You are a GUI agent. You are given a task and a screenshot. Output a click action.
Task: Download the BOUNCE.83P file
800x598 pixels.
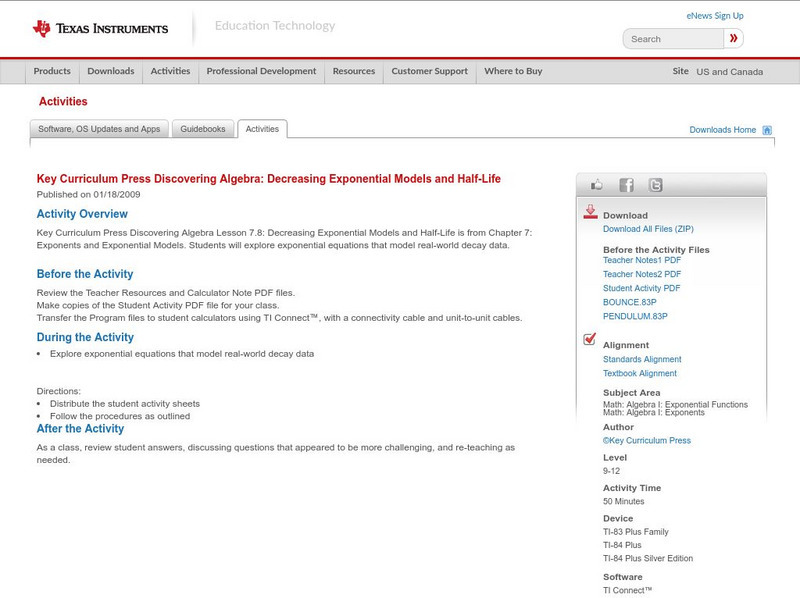tap(630, 302)
